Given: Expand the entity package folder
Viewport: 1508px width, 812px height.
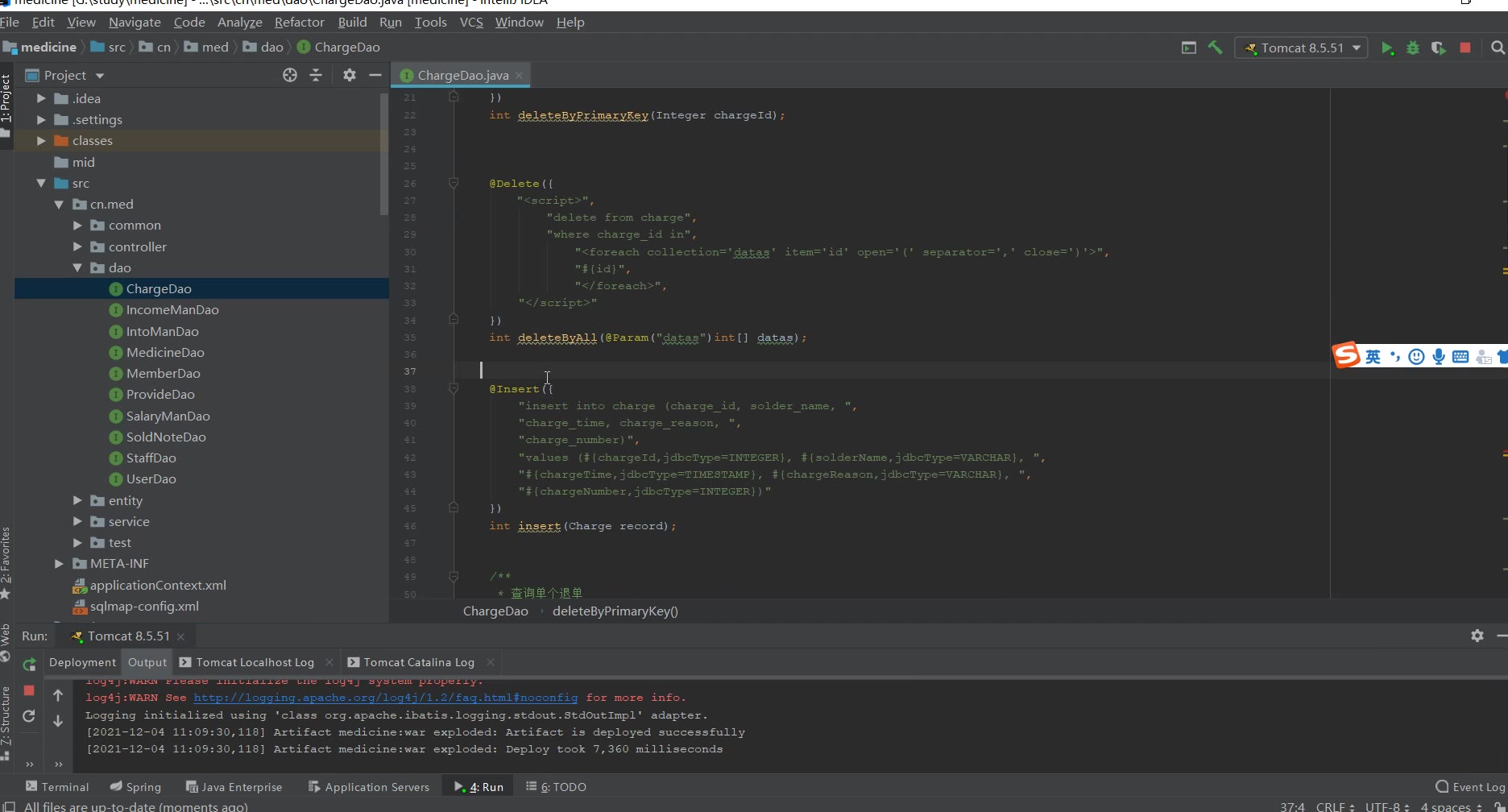Looking at the screenshot, I should pyautogui.click(x=78, y=500).
